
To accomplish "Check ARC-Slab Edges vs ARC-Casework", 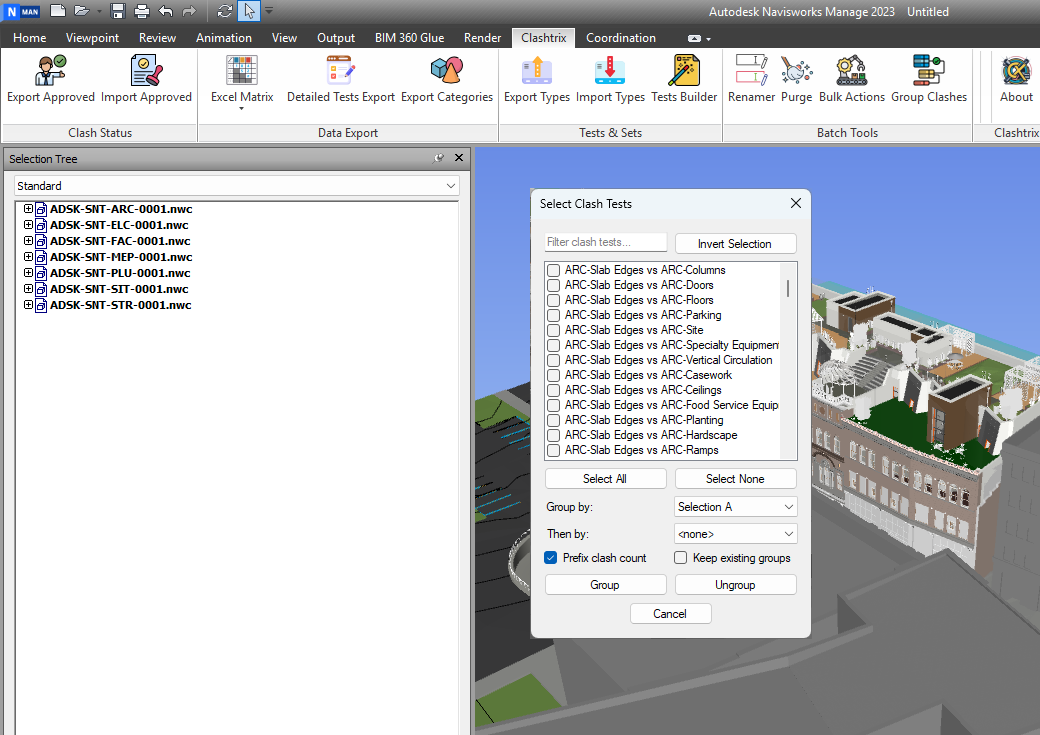I will [553, 375].
